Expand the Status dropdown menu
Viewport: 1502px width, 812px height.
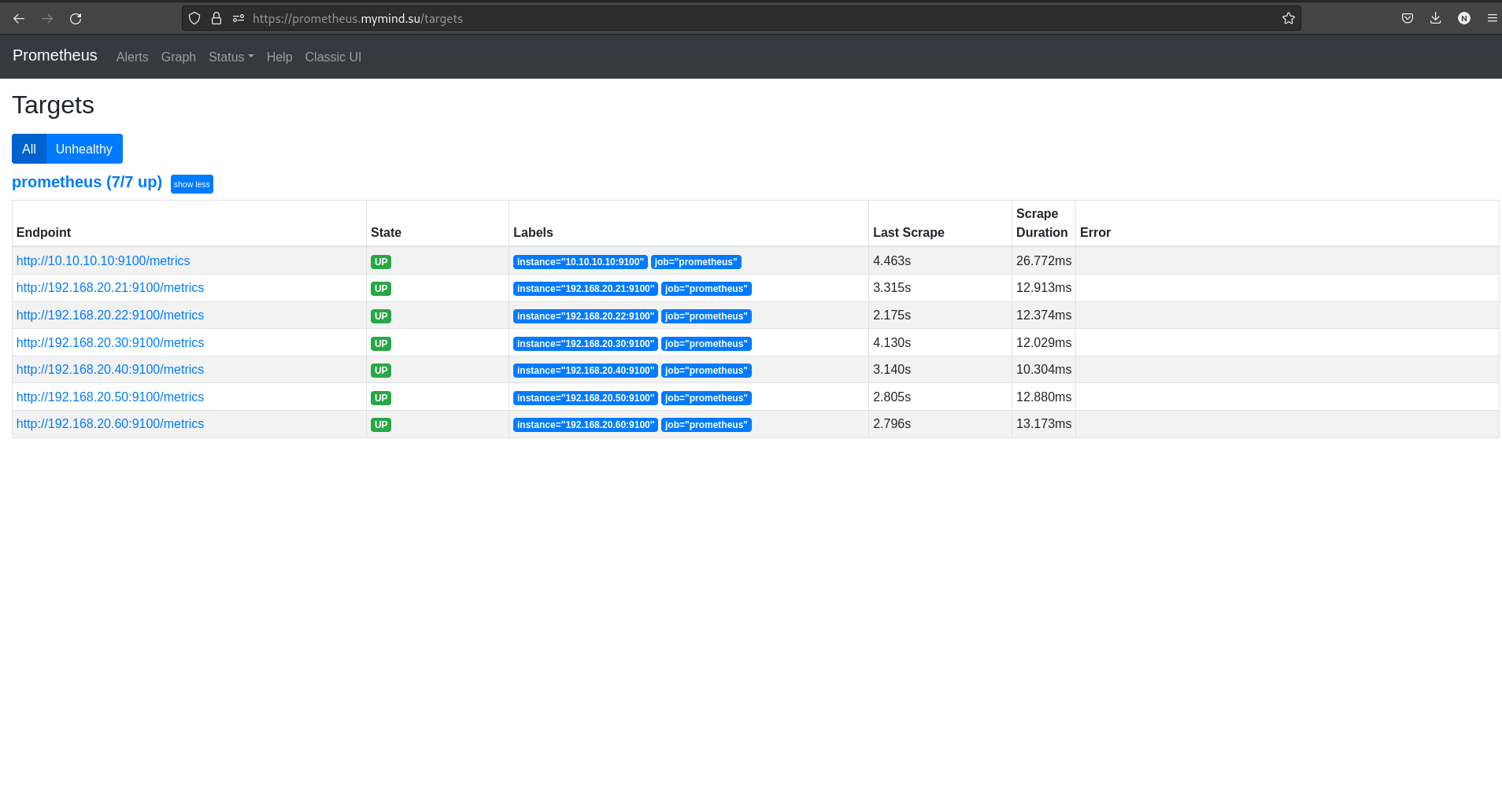coord(231,57)
